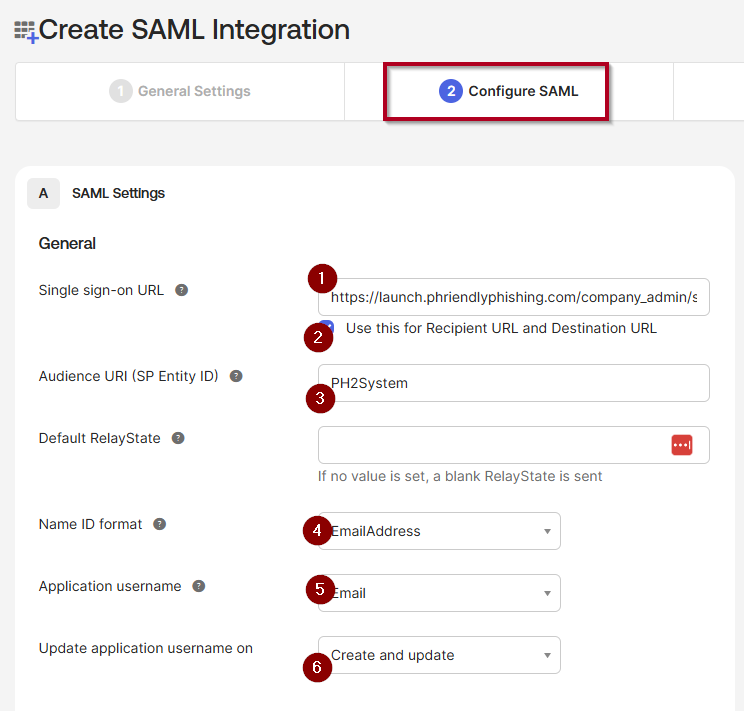Toggle Use this for Recipient URL checkbox
744x711 pixels.
point(329,328)
